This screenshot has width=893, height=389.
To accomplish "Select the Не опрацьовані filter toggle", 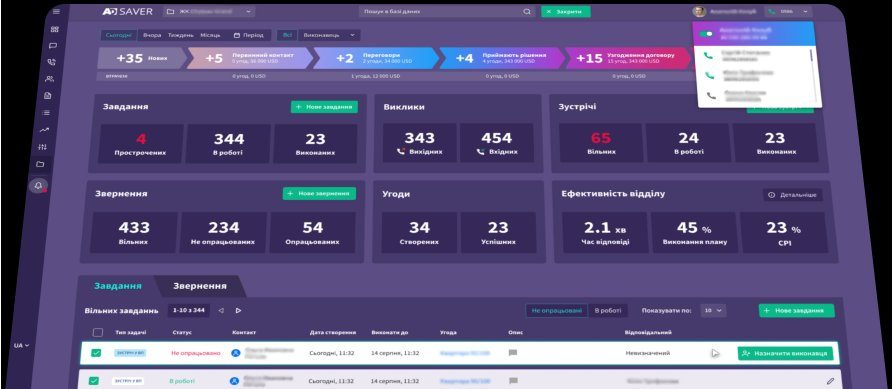I will coord(556,310).
